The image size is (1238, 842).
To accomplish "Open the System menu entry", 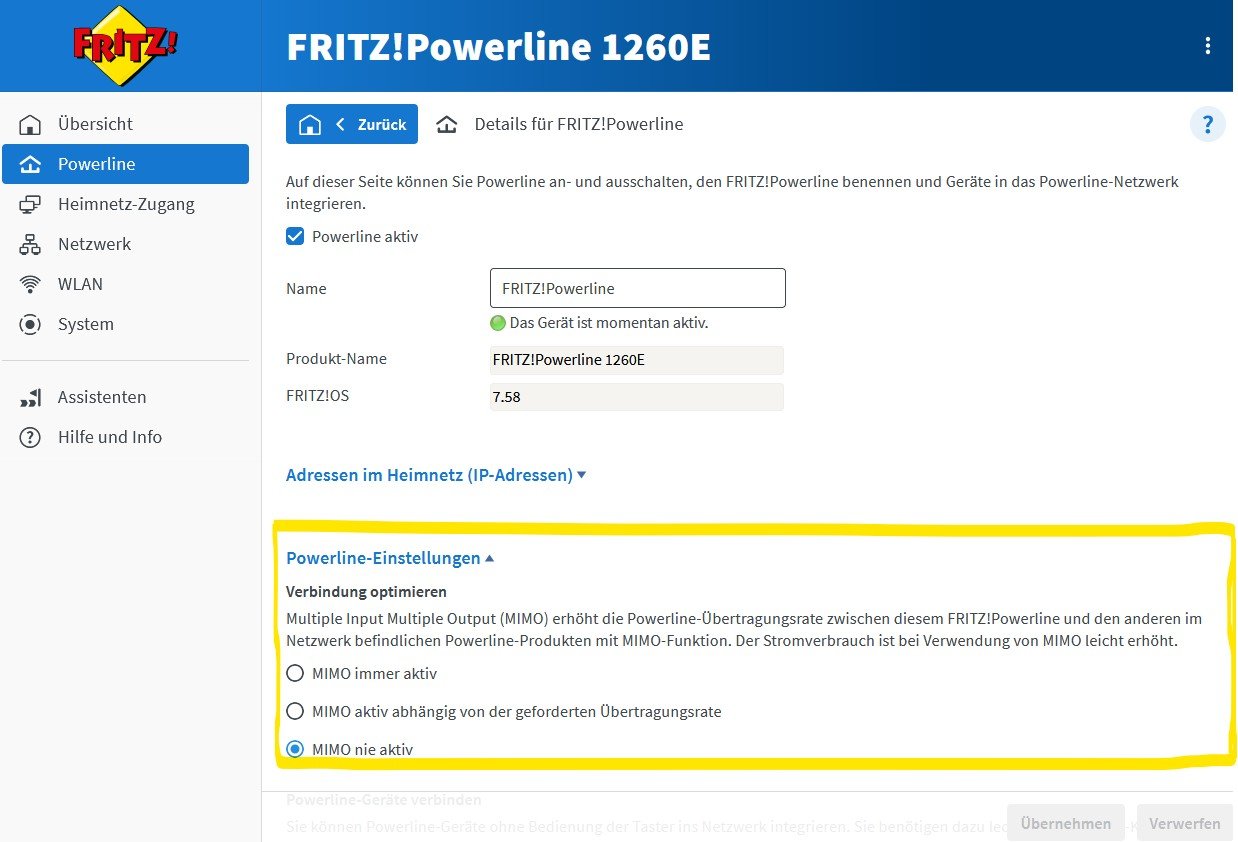I will [125, 324].
